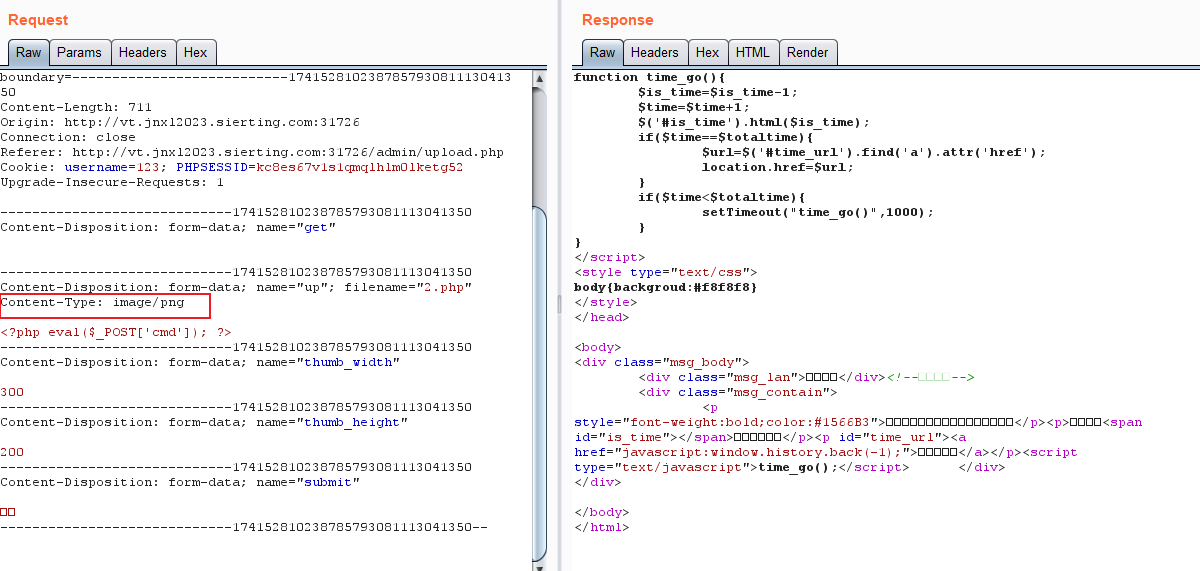Click the setTimeout("time_go()",1000) line

pos(818,212)
